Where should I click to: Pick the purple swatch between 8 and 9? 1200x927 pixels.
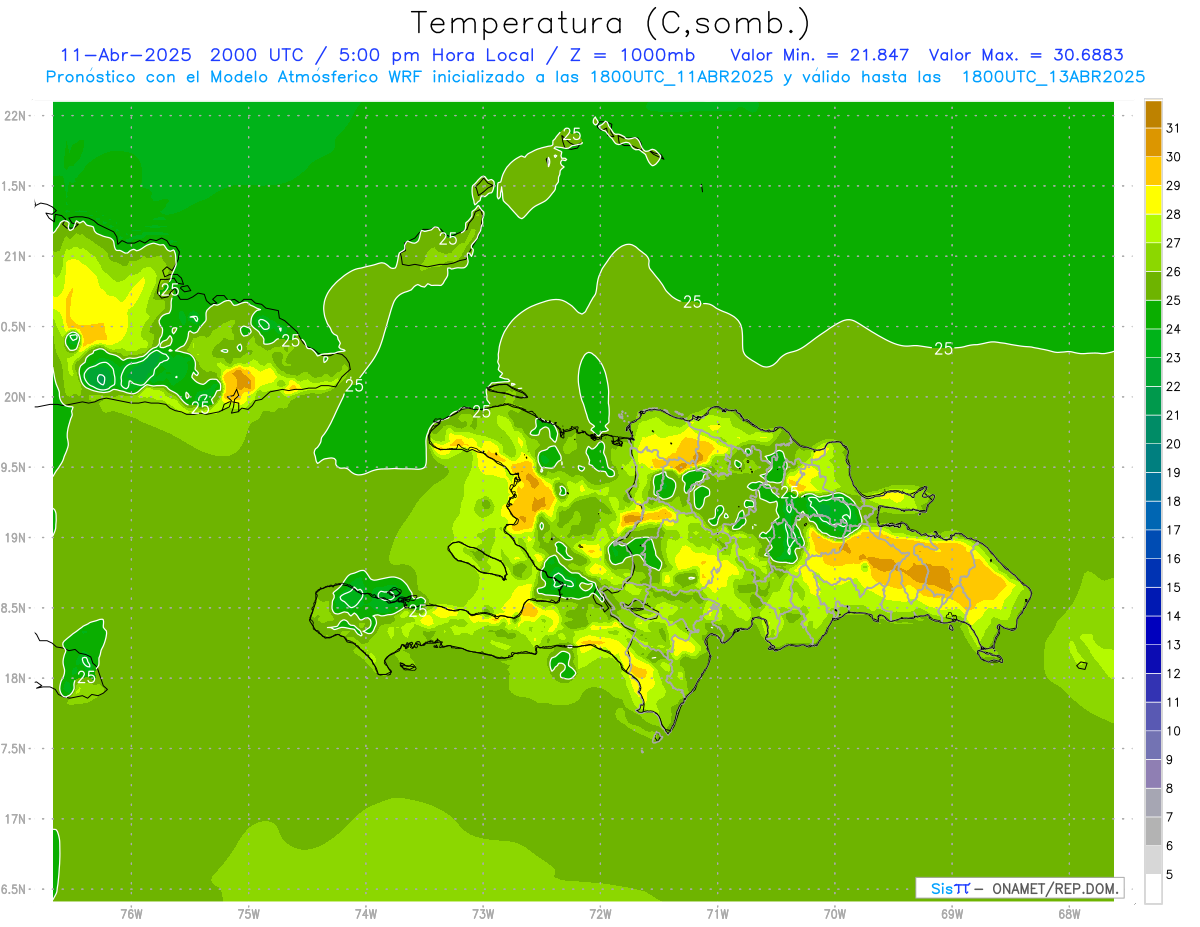tap(1153, 774)
